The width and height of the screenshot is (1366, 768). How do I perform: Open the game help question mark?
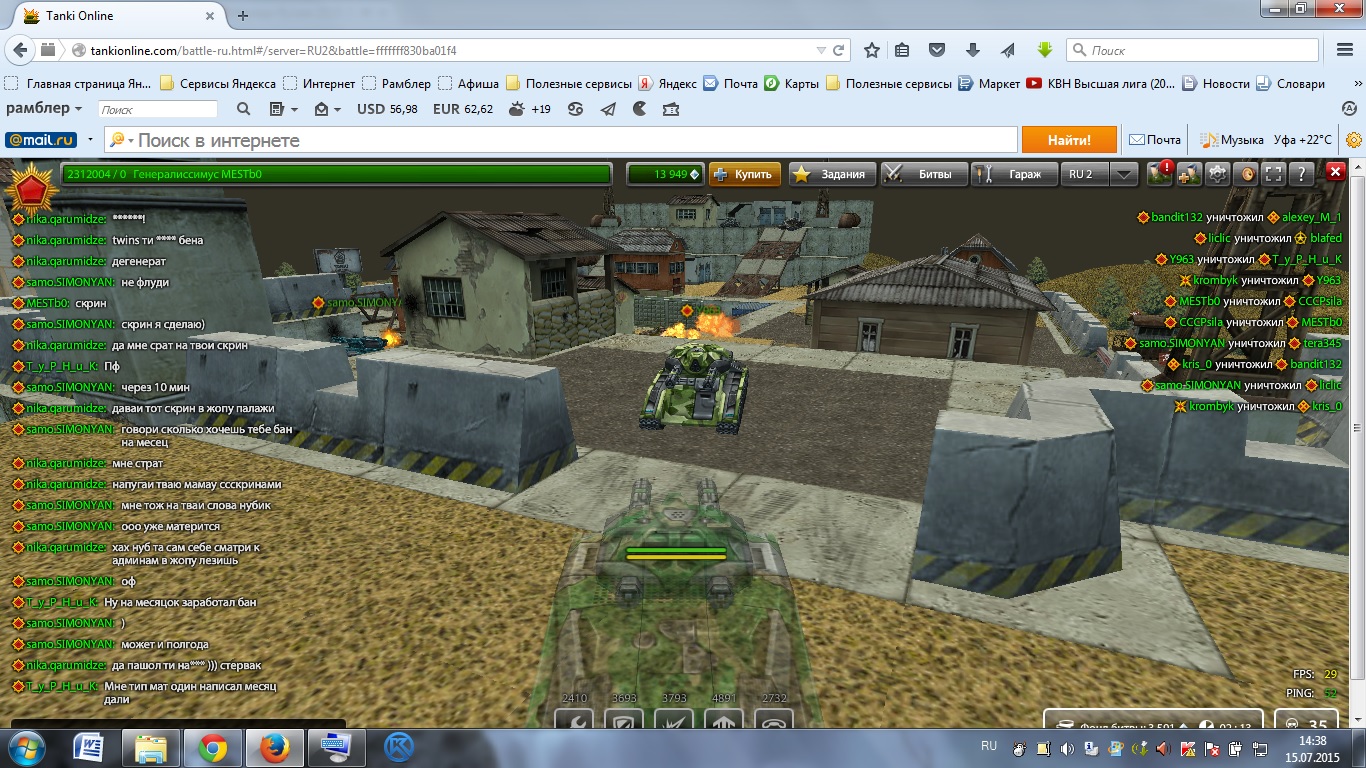(1301, 174)
